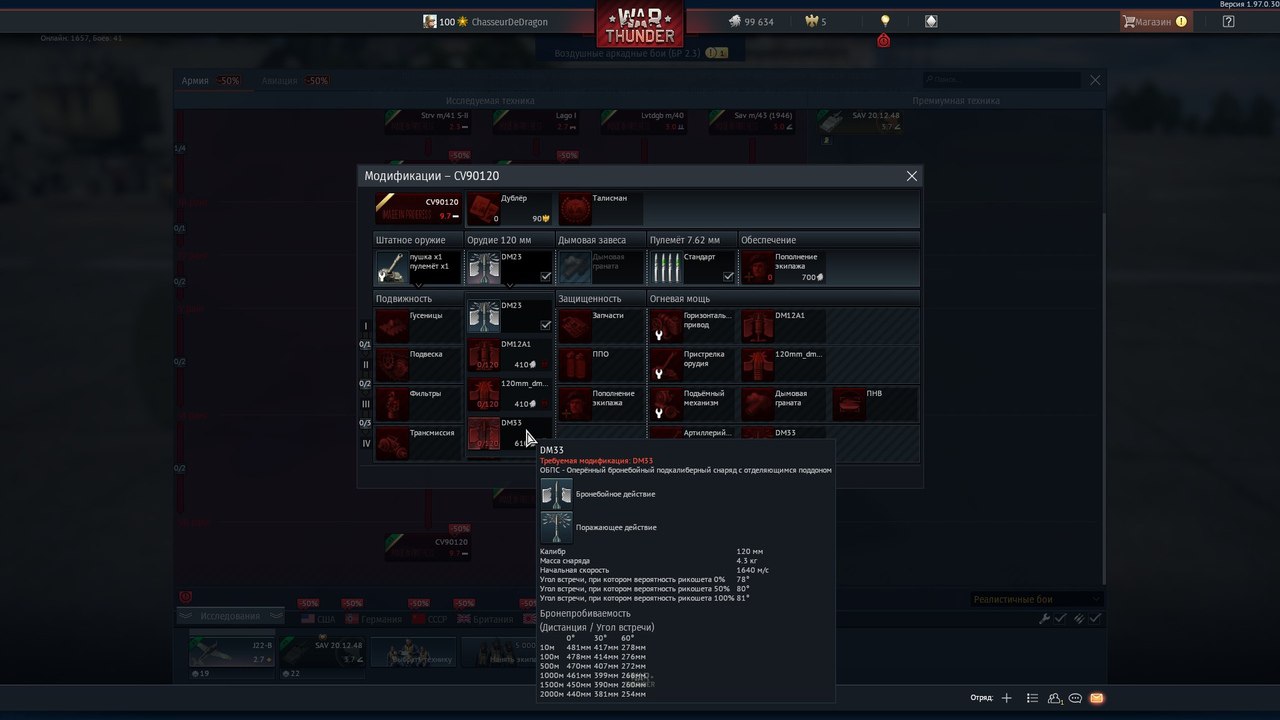Select Пополнение экипажа under Обеспечение
Image resolution: width=1280 pixels, height=720 pixels.
(785, 267)
